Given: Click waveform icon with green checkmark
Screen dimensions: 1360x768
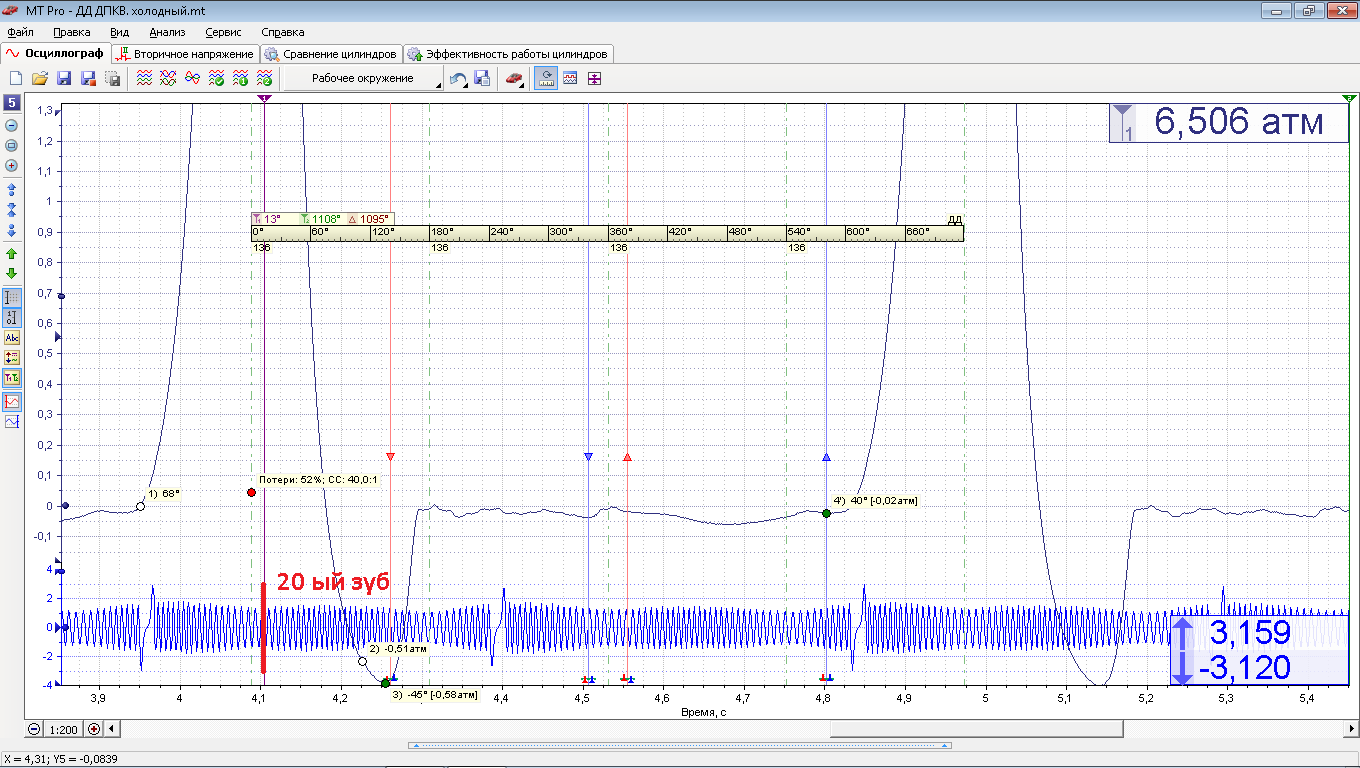Looking at the screenshot, I should point(217,78).
